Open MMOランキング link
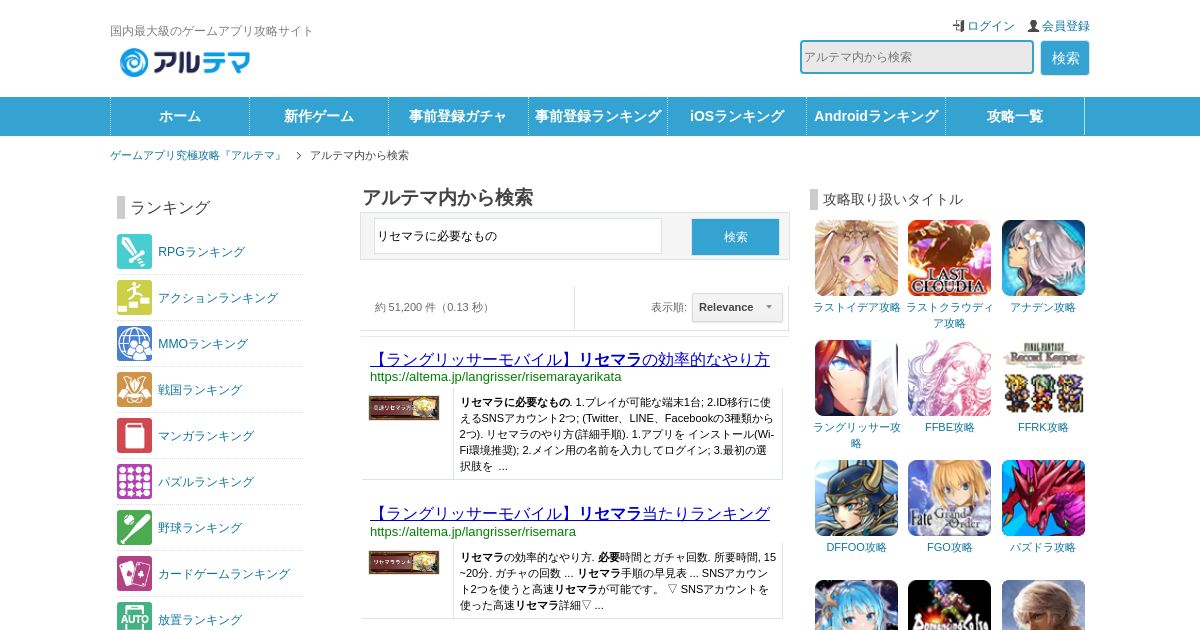The height and width of the screenshot is (630, 1200). pyautogui.click(x=203, y=344)
